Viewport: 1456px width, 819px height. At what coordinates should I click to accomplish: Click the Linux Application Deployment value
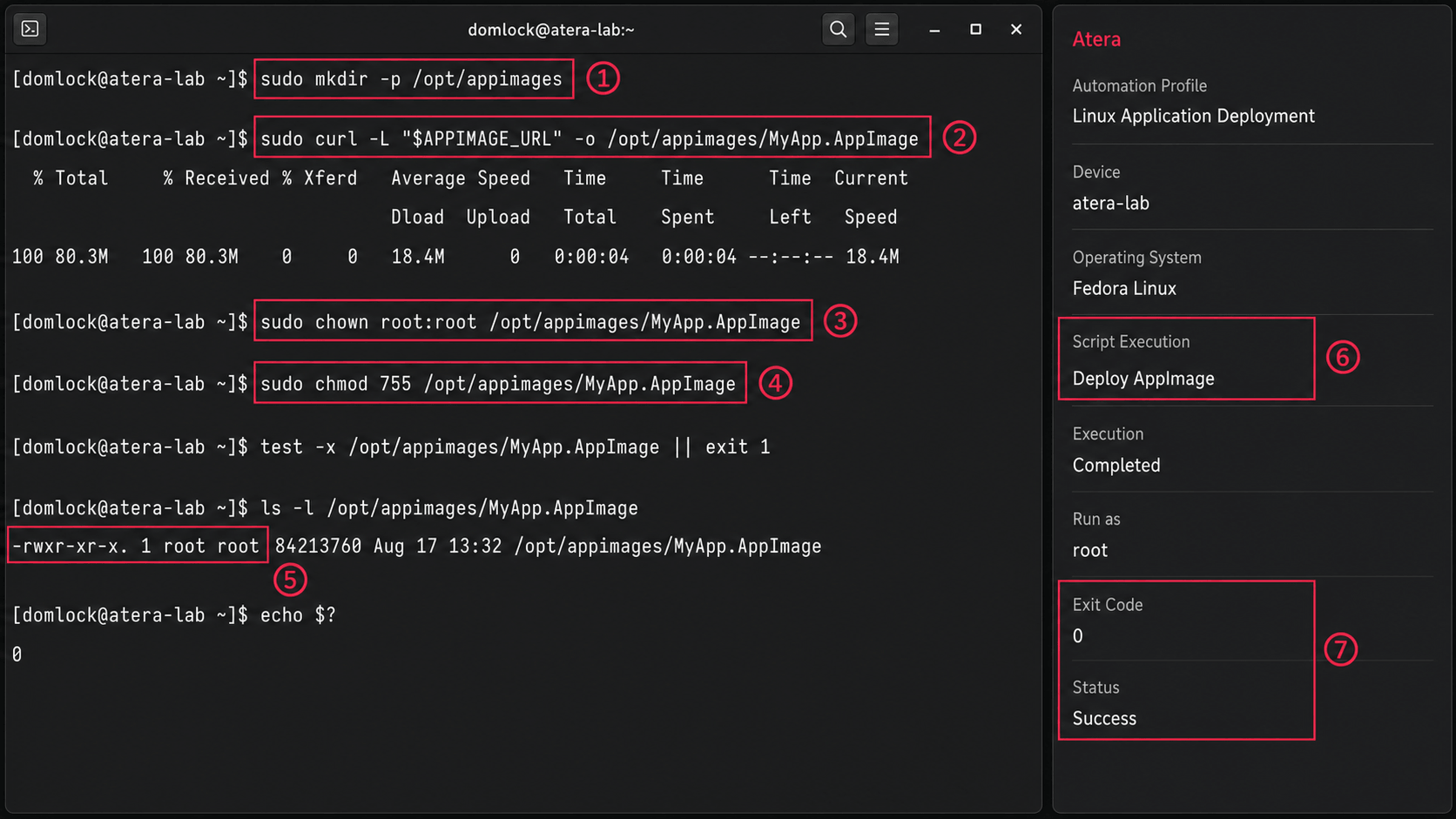click(1193, 117)
